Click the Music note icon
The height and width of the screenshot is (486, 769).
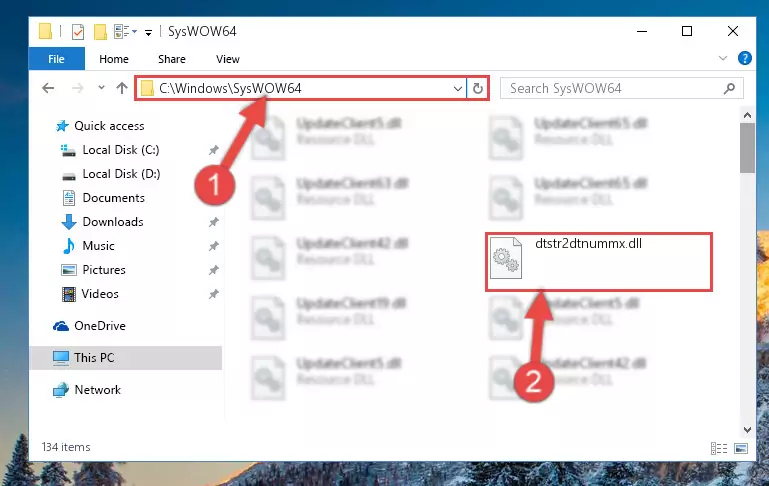tap(69, 246)
